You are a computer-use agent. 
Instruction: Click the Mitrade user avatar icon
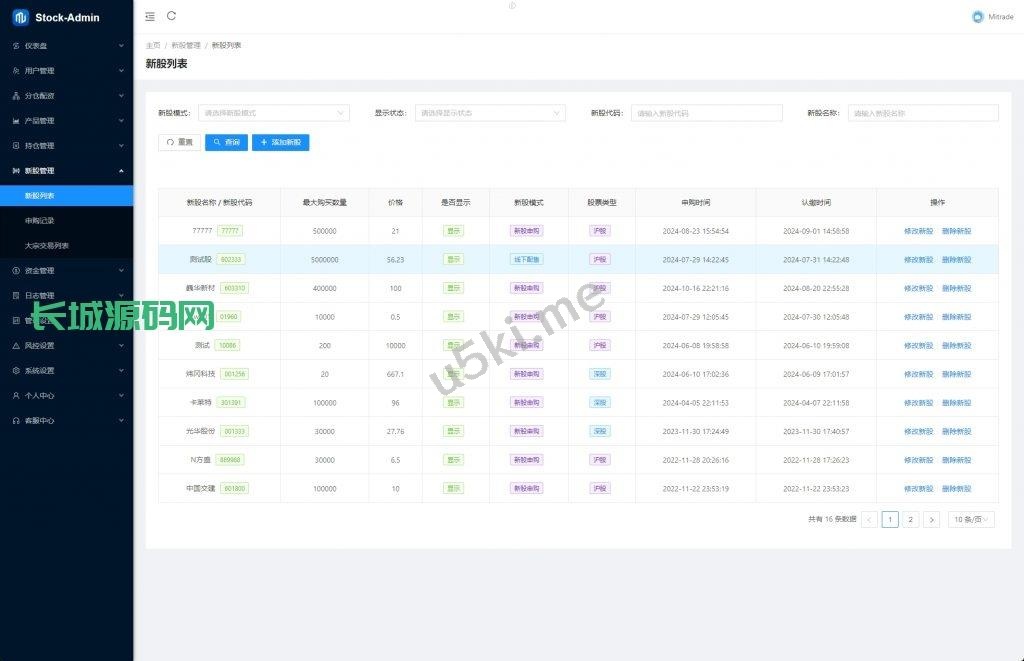point(977,17)
